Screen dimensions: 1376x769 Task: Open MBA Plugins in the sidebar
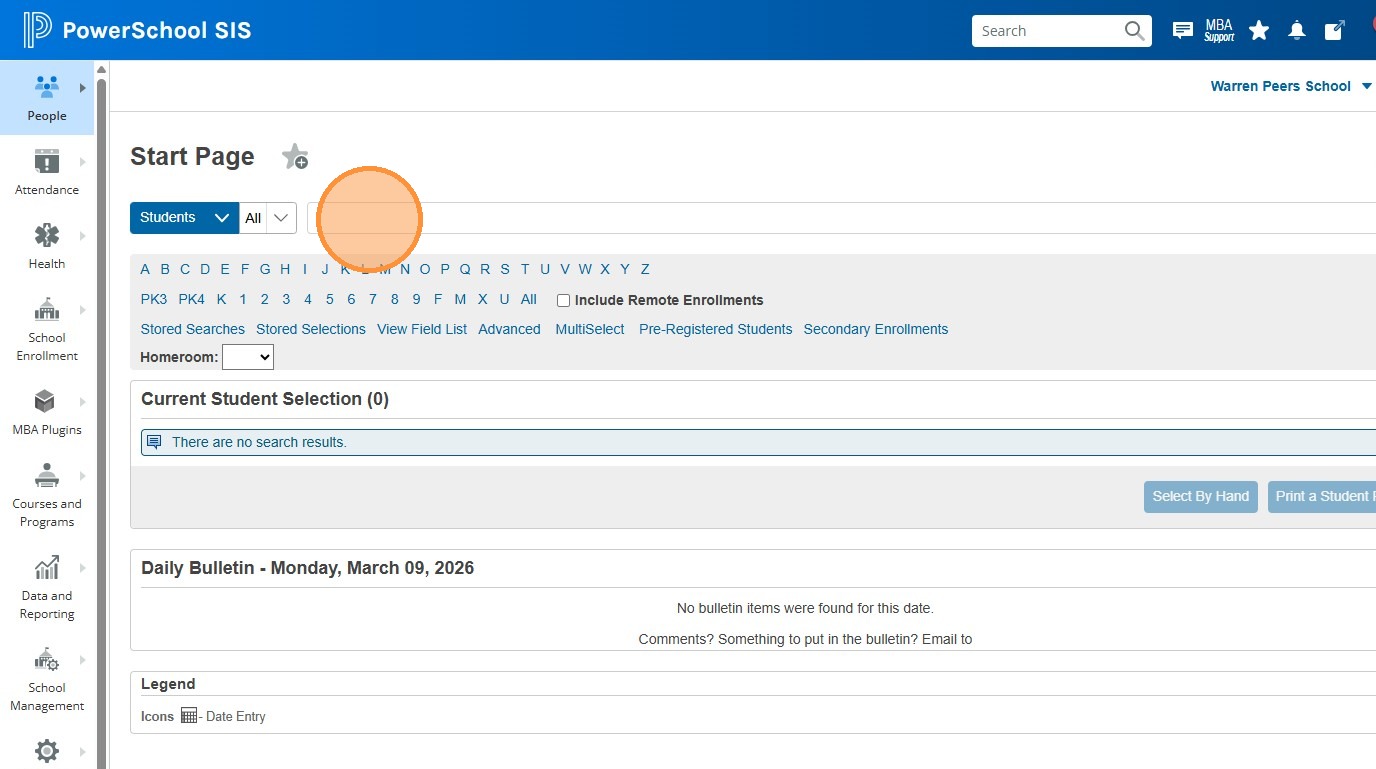click(x=47, y=412)
